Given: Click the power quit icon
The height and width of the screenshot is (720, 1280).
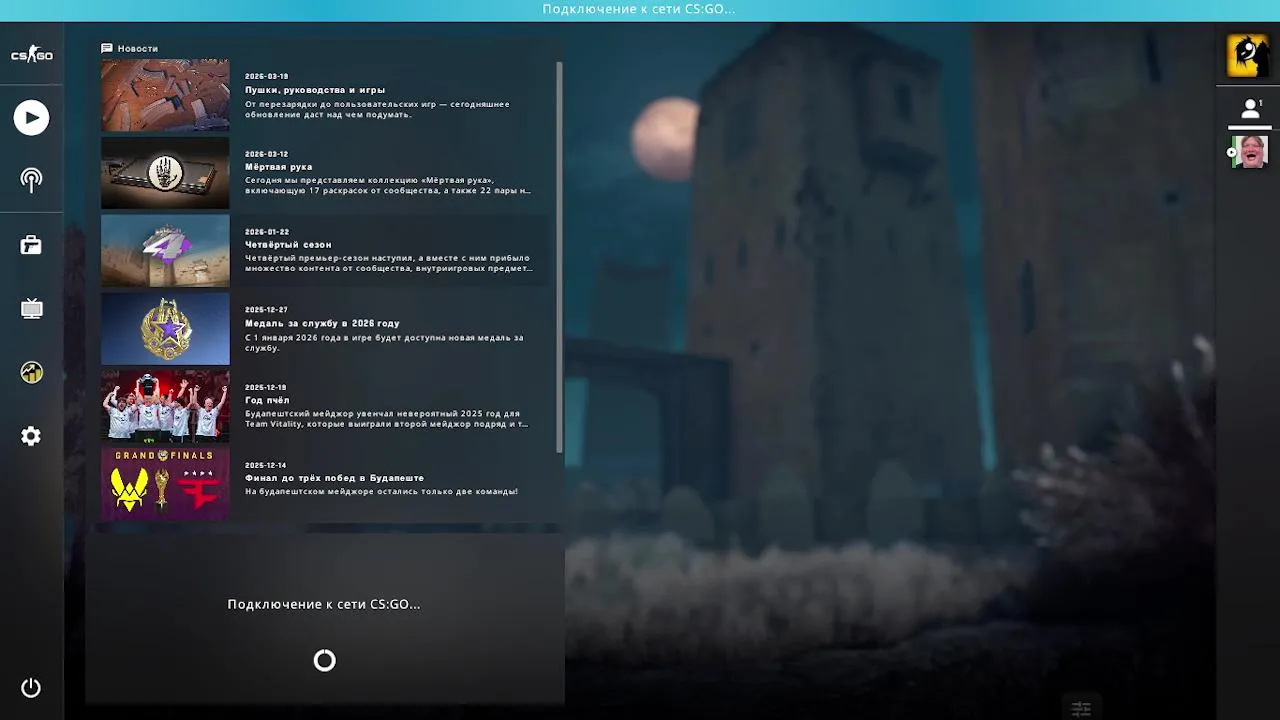Looking at the screenshot, I should pos(31,688).
